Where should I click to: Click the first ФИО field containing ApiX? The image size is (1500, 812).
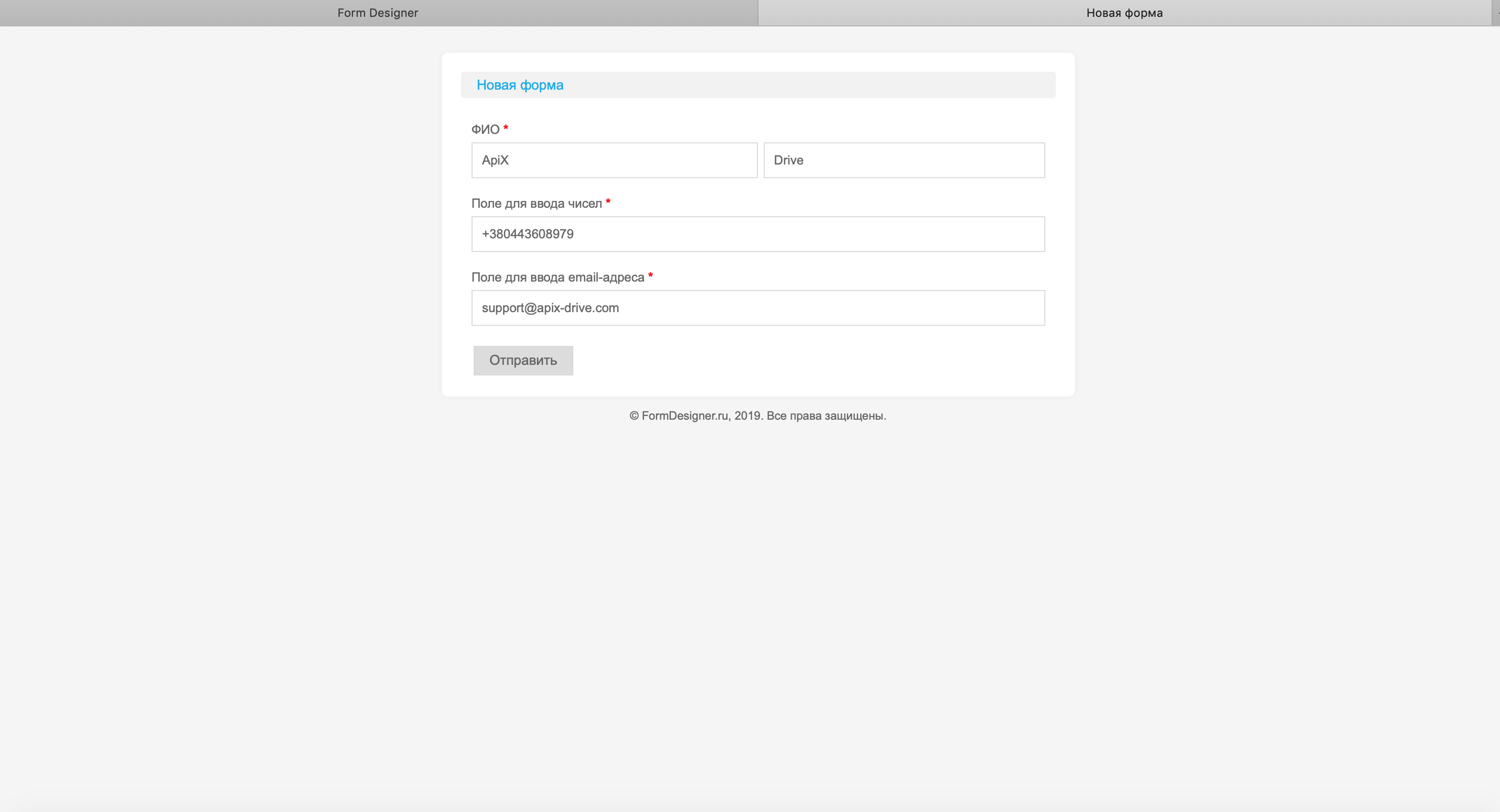pyautogui.click(x=614, y=160)
